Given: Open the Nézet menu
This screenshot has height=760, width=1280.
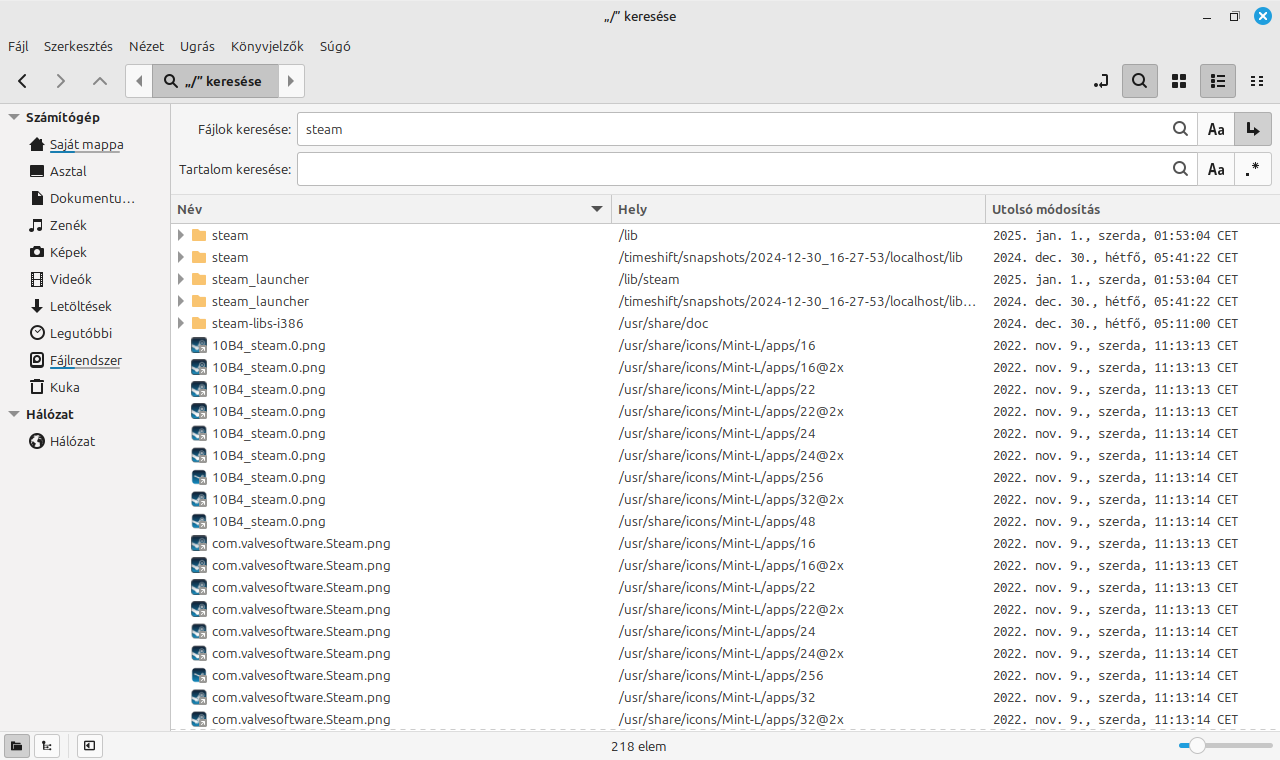Looking at the screenshot, I should (146, 46).
